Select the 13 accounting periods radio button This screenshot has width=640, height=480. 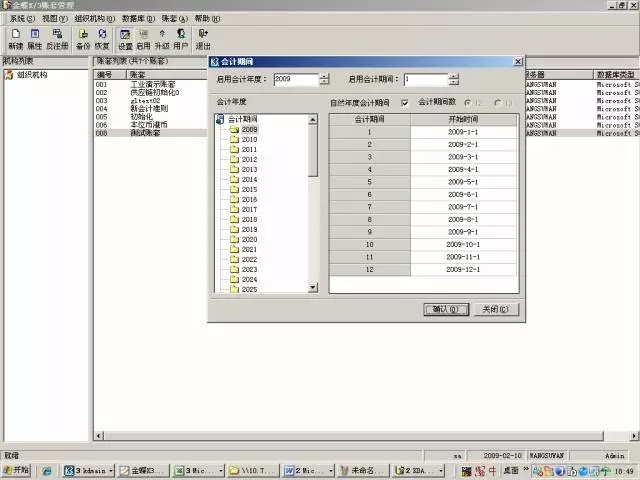[x=498, y=103]
